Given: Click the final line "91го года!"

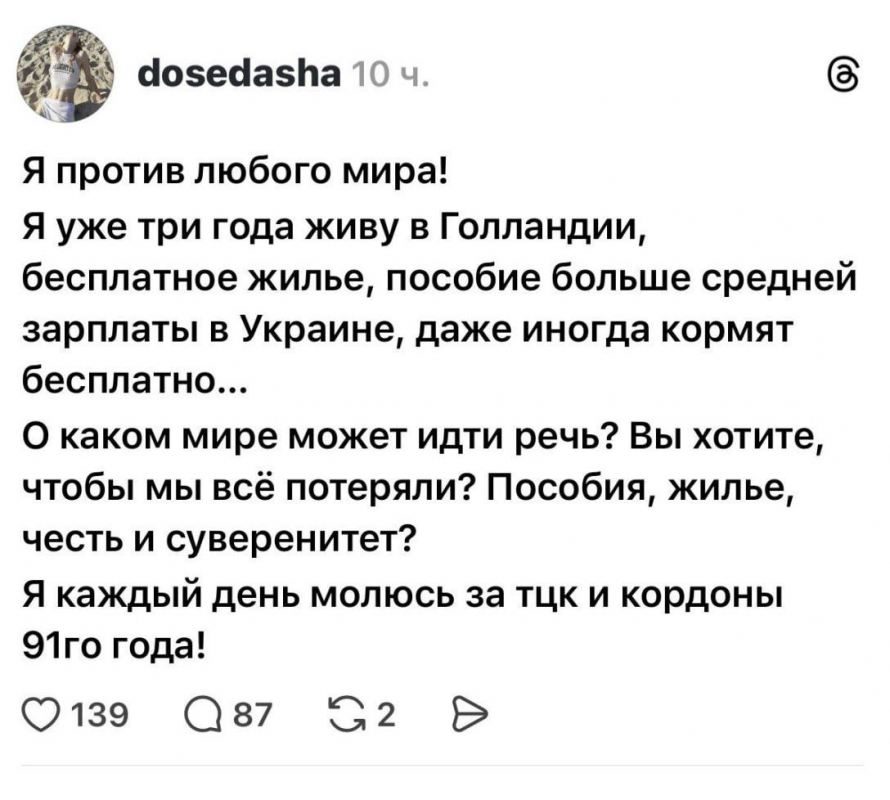Looking at the screenshot, I should [114, 643].
